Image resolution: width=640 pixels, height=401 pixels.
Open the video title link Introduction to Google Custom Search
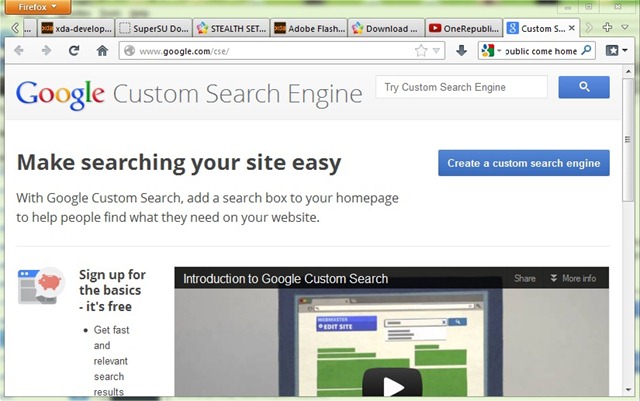285,278
